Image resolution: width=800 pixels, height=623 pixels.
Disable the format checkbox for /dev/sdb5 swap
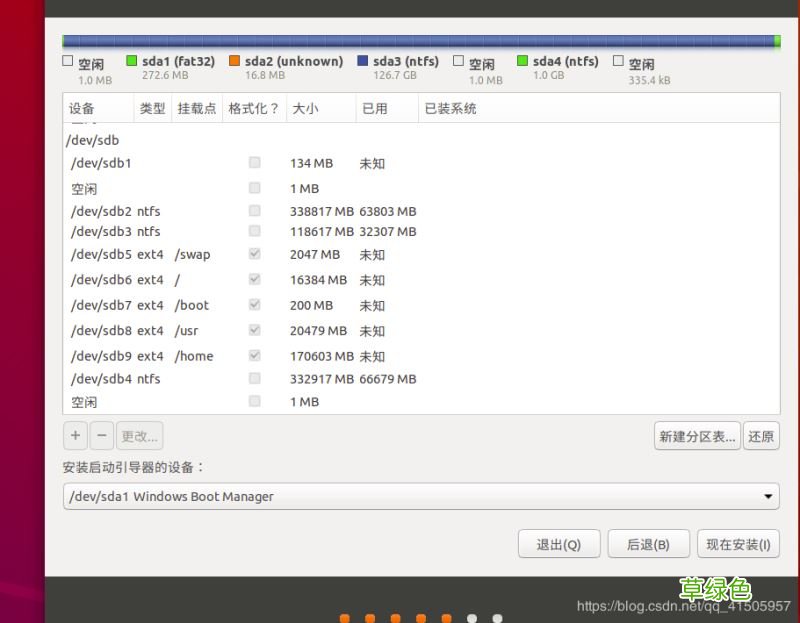pyautogui.click(x=254, y=254)
